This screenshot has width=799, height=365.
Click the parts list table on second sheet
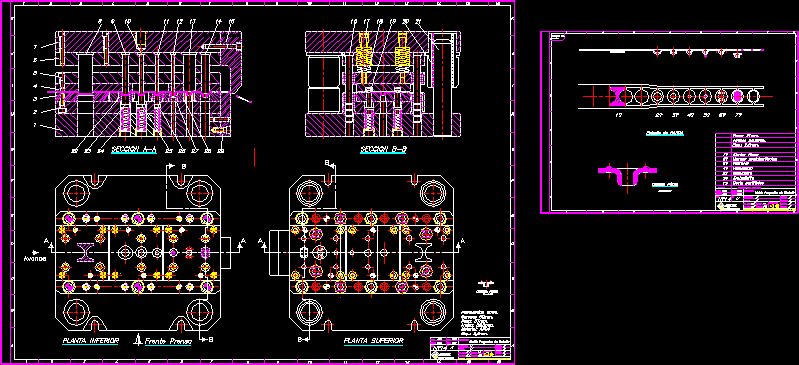755,159
